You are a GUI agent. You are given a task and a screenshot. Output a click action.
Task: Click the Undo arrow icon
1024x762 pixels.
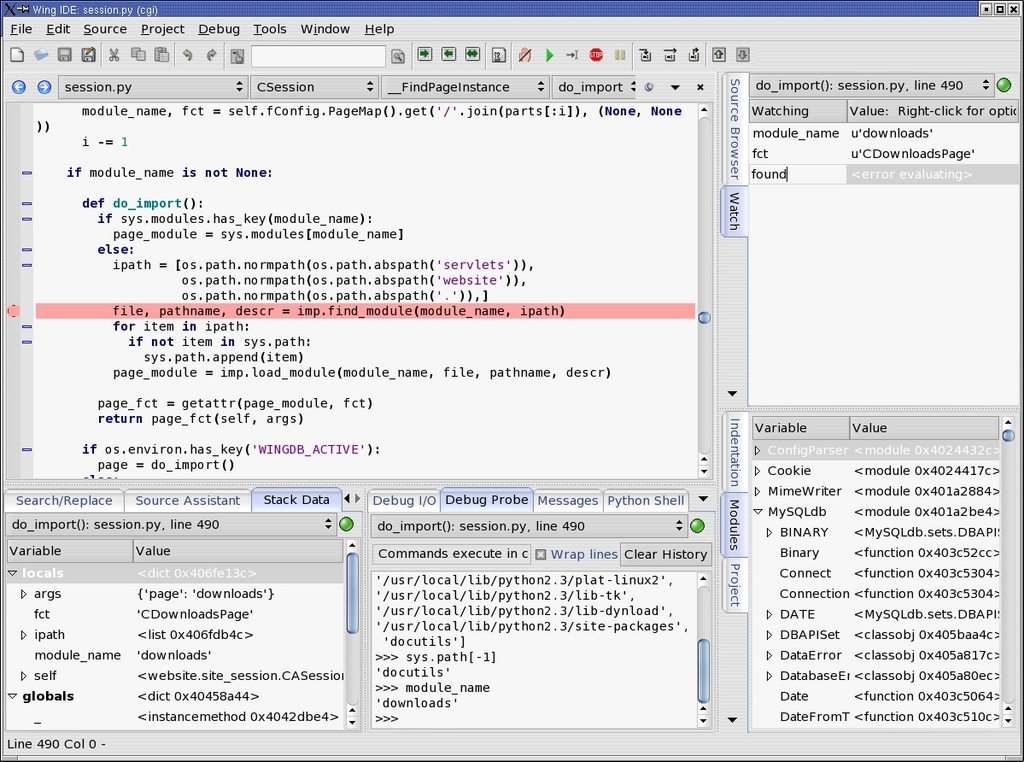pos(187,56)
